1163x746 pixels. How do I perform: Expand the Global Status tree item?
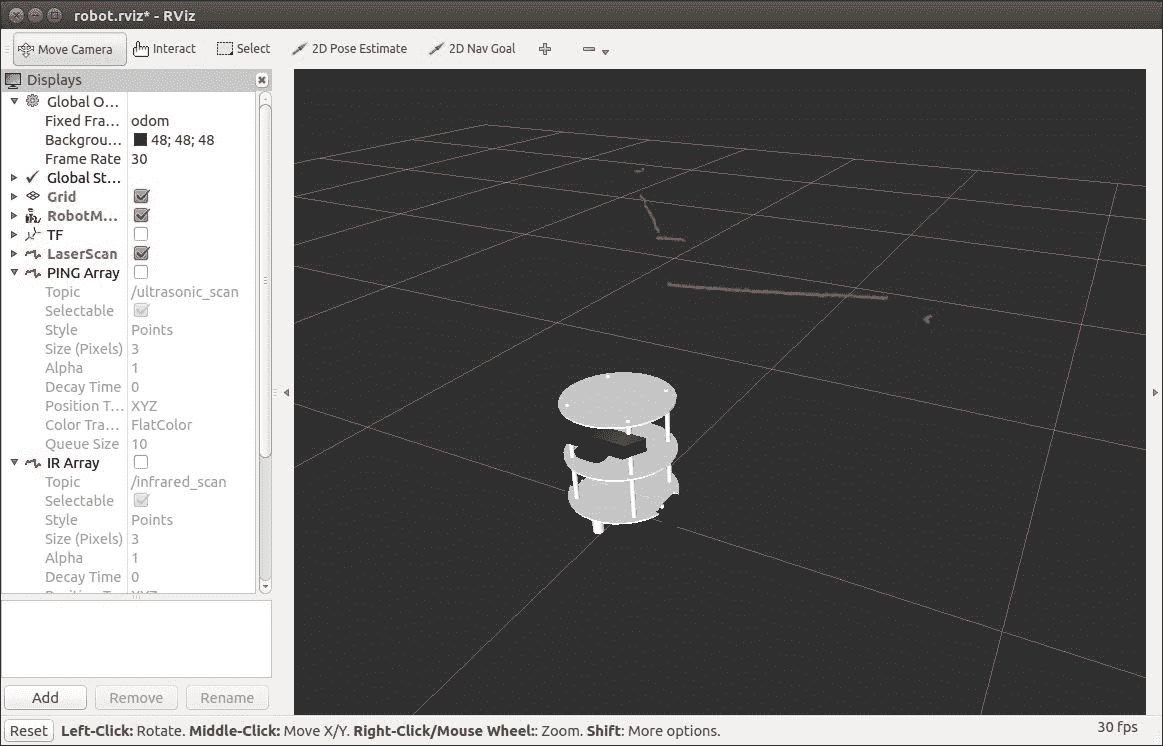(x=14, y=178)
